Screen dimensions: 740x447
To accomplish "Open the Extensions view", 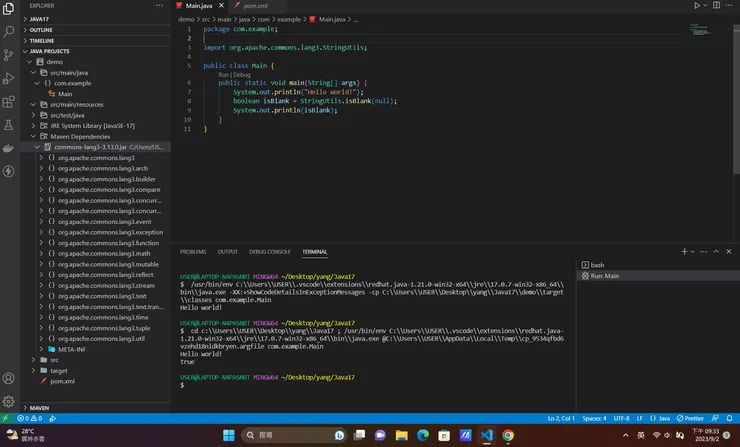I will 10,102.
